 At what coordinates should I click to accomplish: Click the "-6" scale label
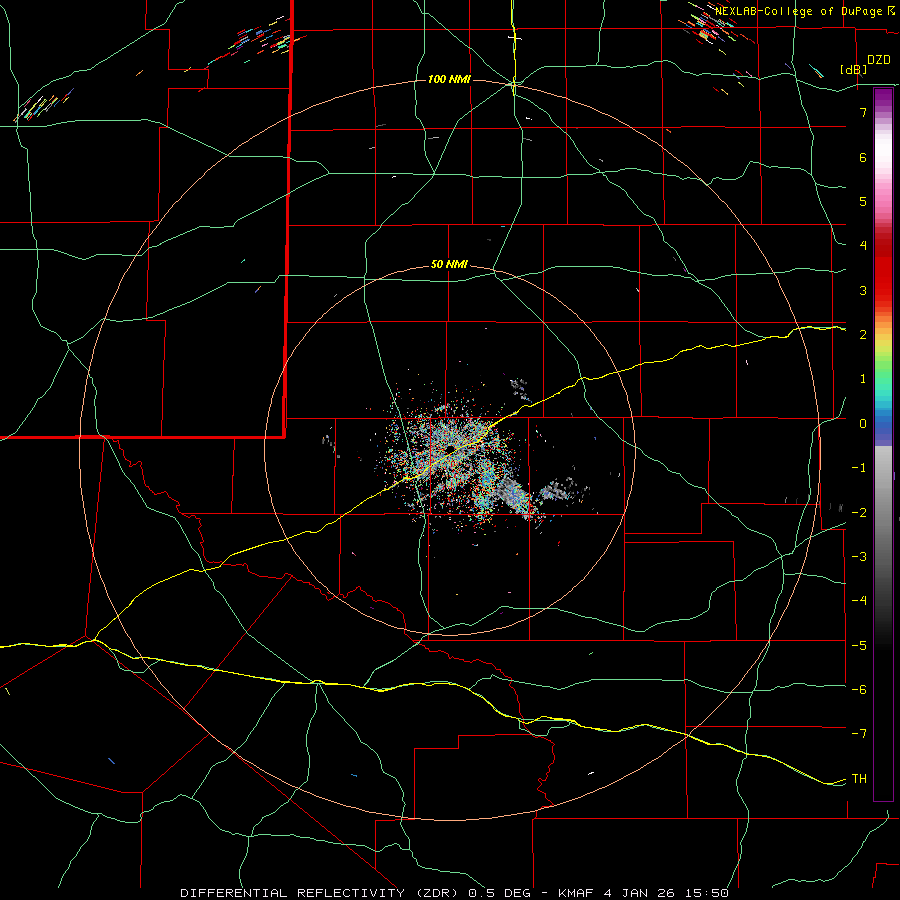(x=859, y=689)
